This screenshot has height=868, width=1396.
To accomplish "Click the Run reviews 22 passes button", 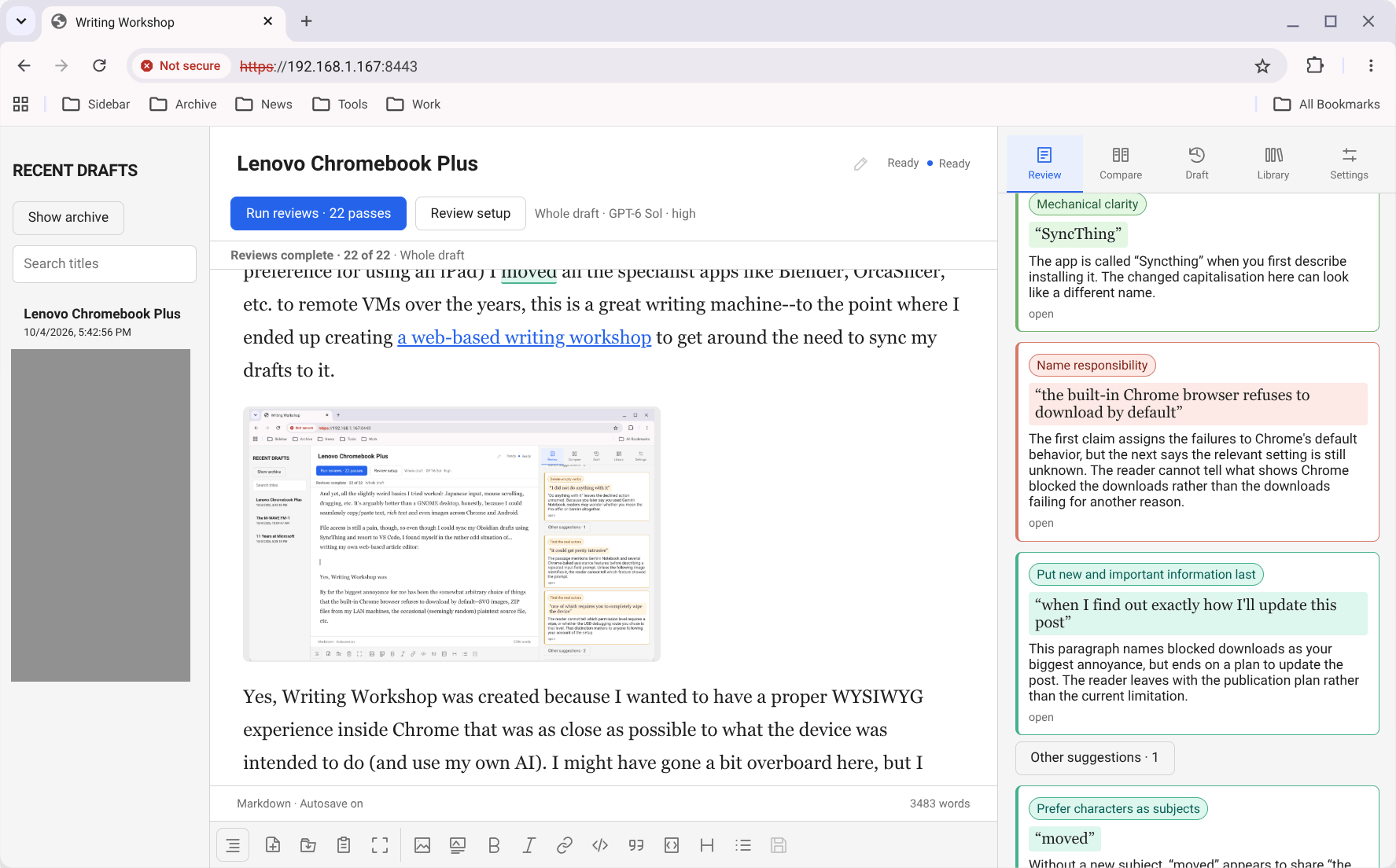I will click(x=319, y=214).
